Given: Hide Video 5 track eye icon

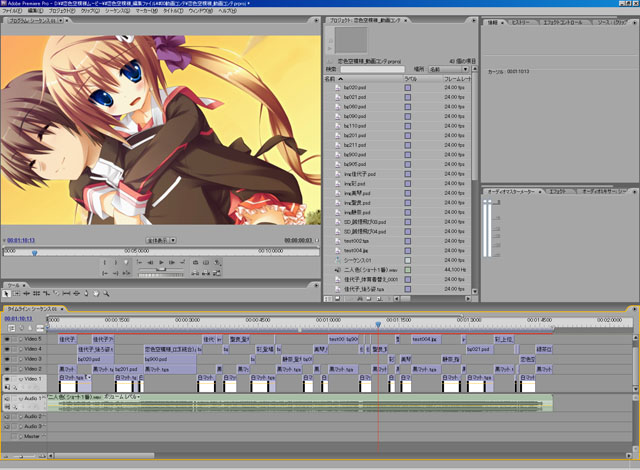Looking at the screenshot, I should pyautogui.click(x=7, y=339).
